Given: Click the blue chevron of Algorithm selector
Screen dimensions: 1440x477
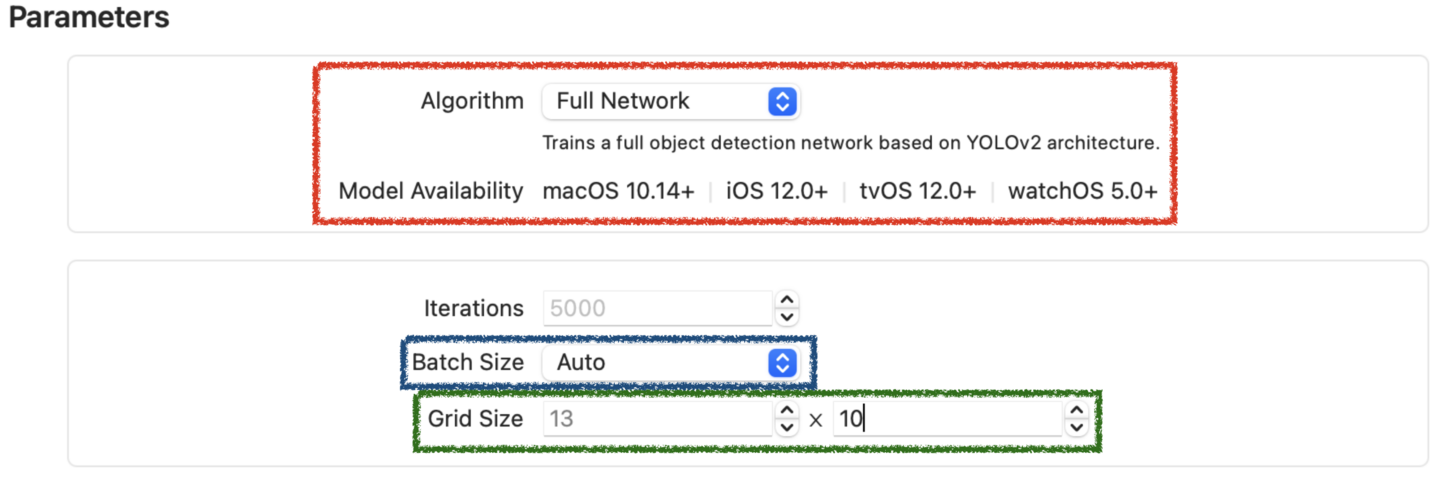Looking at the screenshot, I should (x=783, y=101).
